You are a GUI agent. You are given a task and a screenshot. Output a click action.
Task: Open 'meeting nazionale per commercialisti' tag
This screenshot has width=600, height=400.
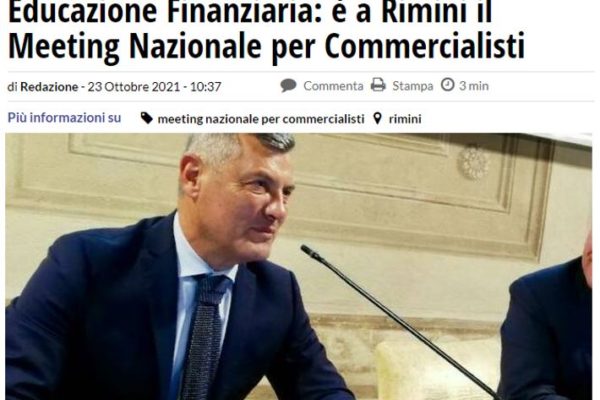[x=261, y=119]
